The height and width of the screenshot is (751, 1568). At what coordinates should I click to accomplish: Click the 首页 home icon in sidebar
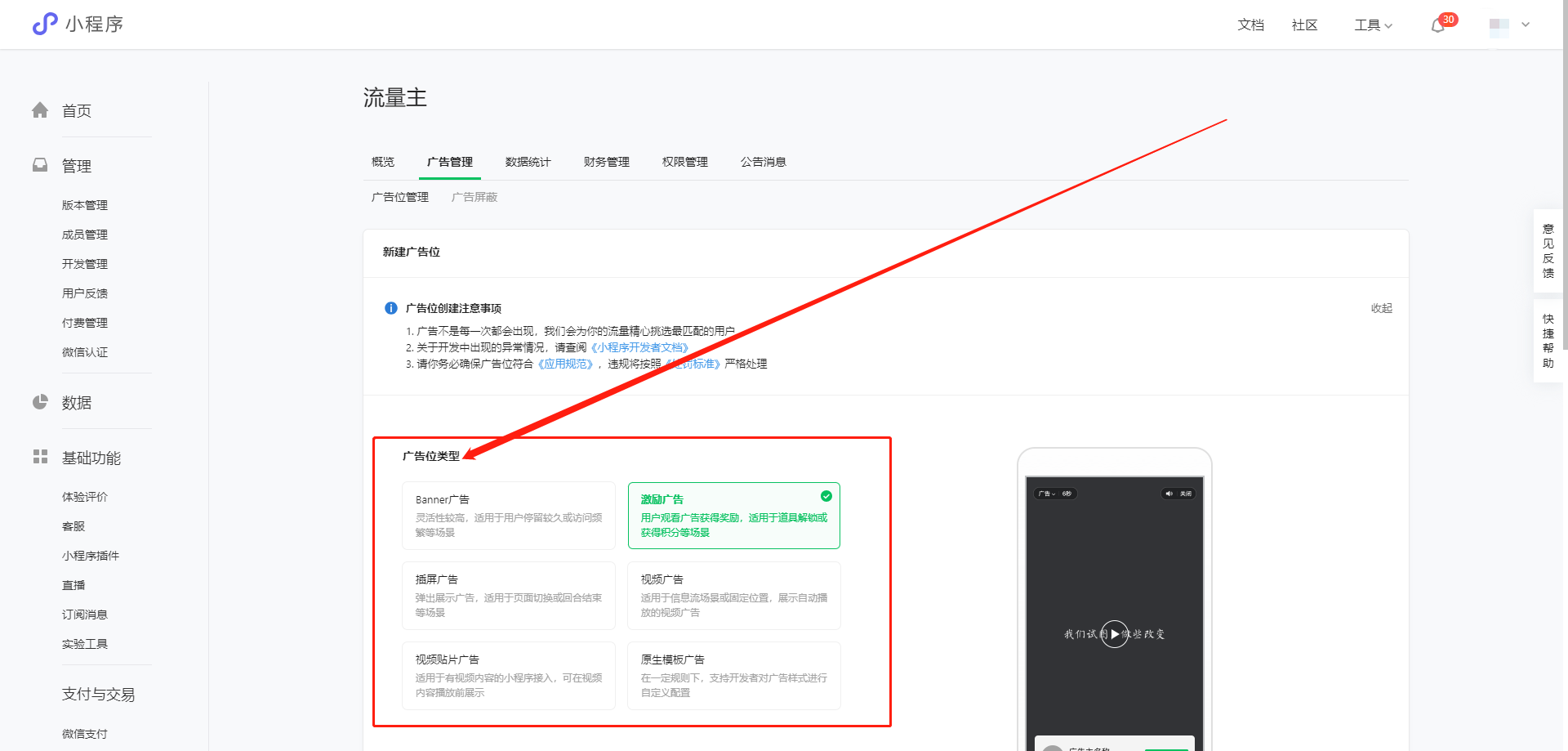40,110
